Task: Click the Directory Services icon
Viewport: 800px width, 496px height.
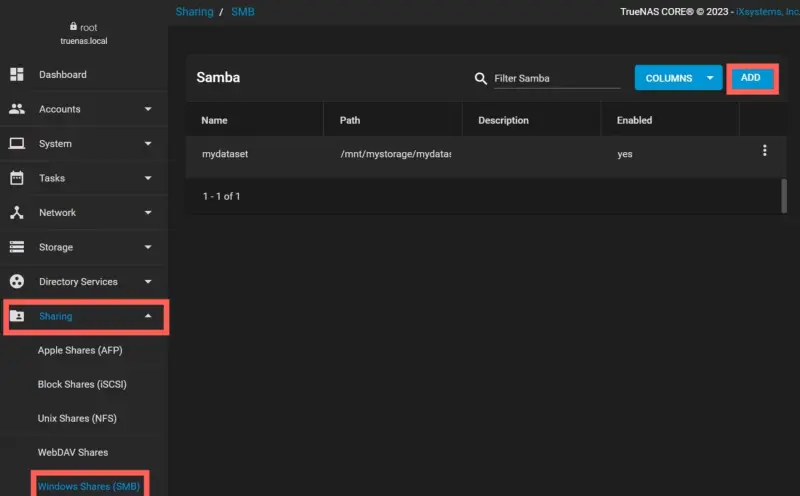Action: (17, 281)
